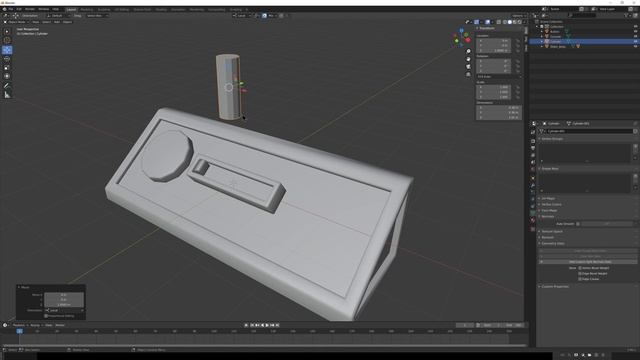
Task: Open the Add menu in viewport header
Action: tap(57, 22)
